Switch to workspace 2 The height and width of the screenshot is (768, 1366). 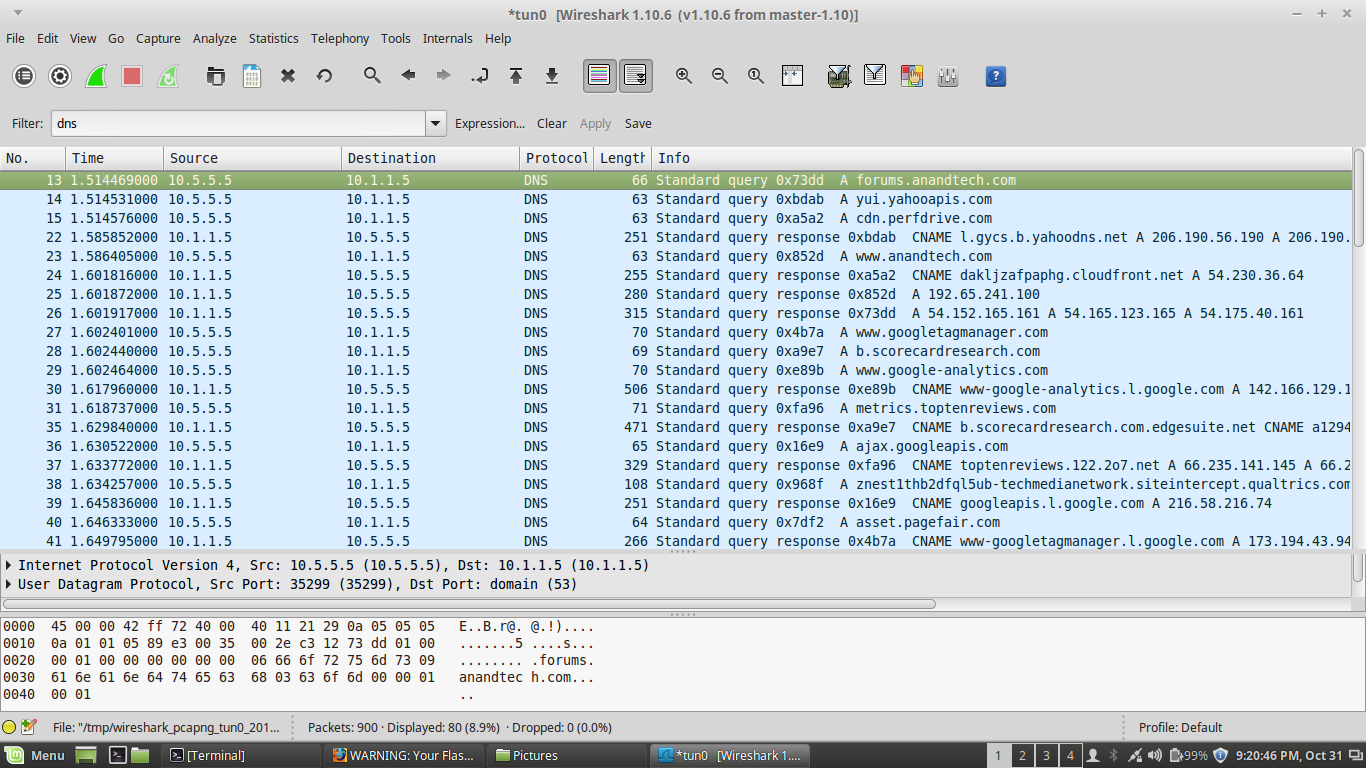click(x=1021, y=755)
